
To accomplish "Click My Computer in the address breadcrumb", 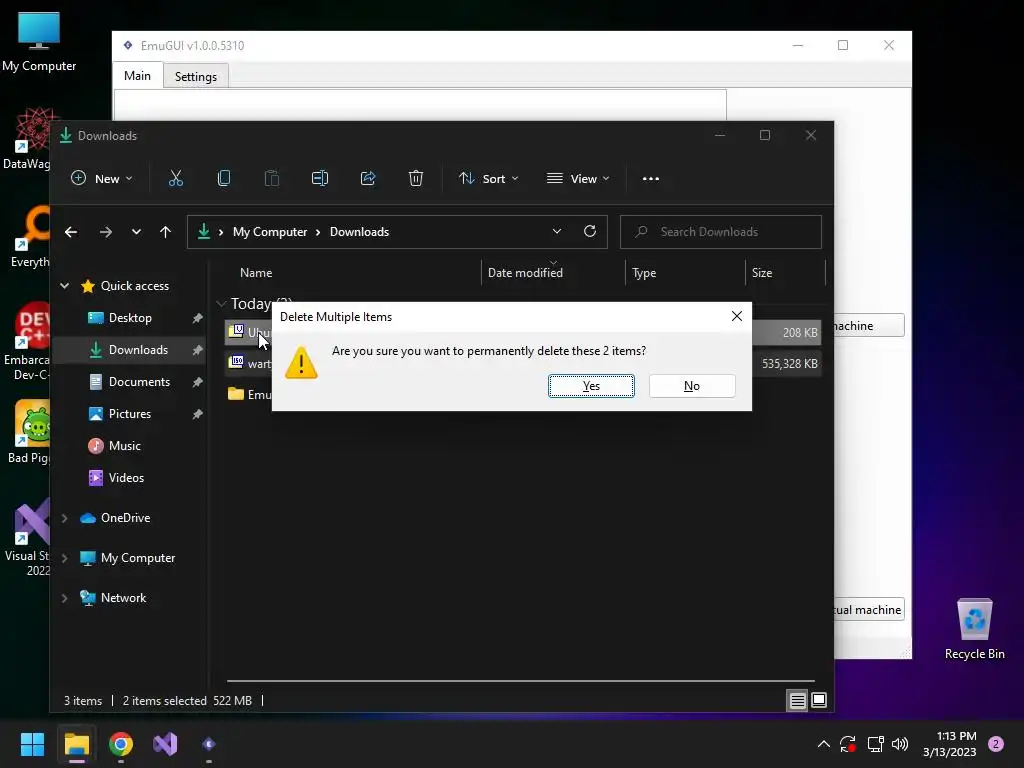I will pyautogui.click(x=270, y=232).
